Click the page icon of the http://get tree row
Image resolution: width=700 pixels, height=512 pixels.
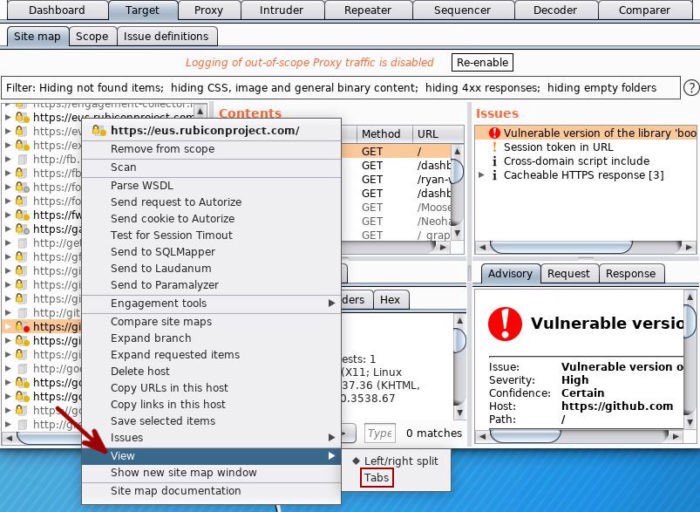coord(22,243)
